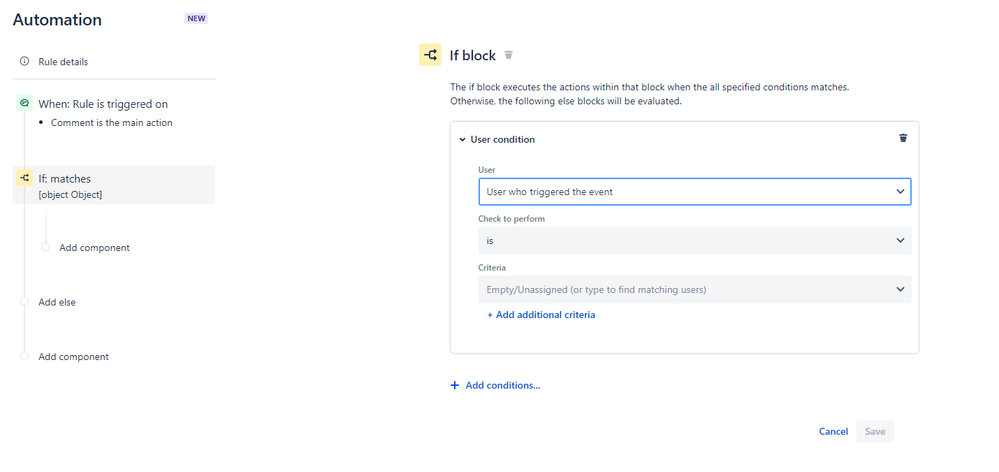Add component at the bottom of rule
The width and height of the screenshot is (999, 472).
(73, 357)
